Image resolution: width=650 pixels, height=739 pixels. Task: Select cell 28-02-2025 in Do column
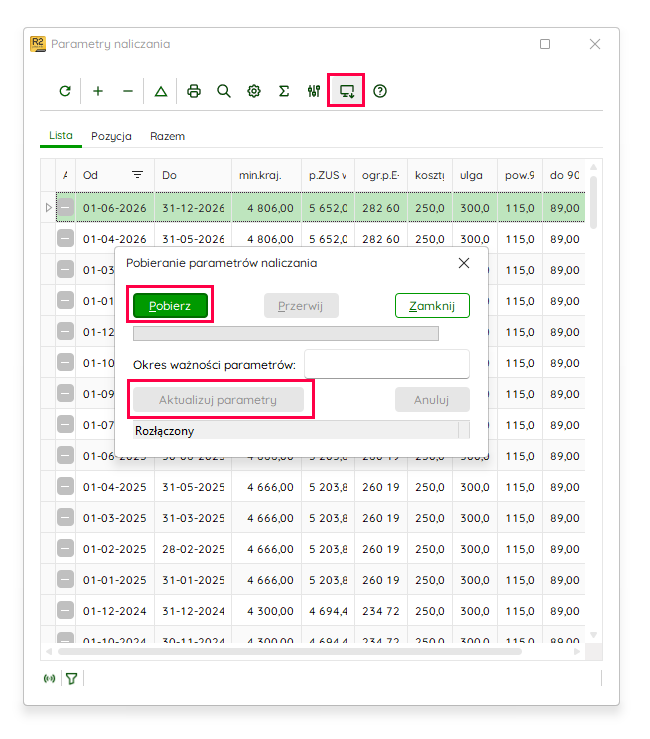tap(193, 549)
